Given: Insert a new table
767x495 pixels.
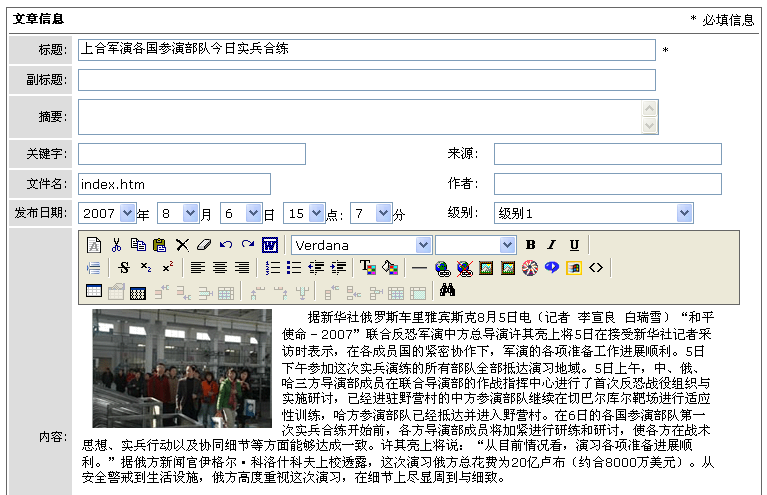Looking at the screenshot, I should coord(93,291).
